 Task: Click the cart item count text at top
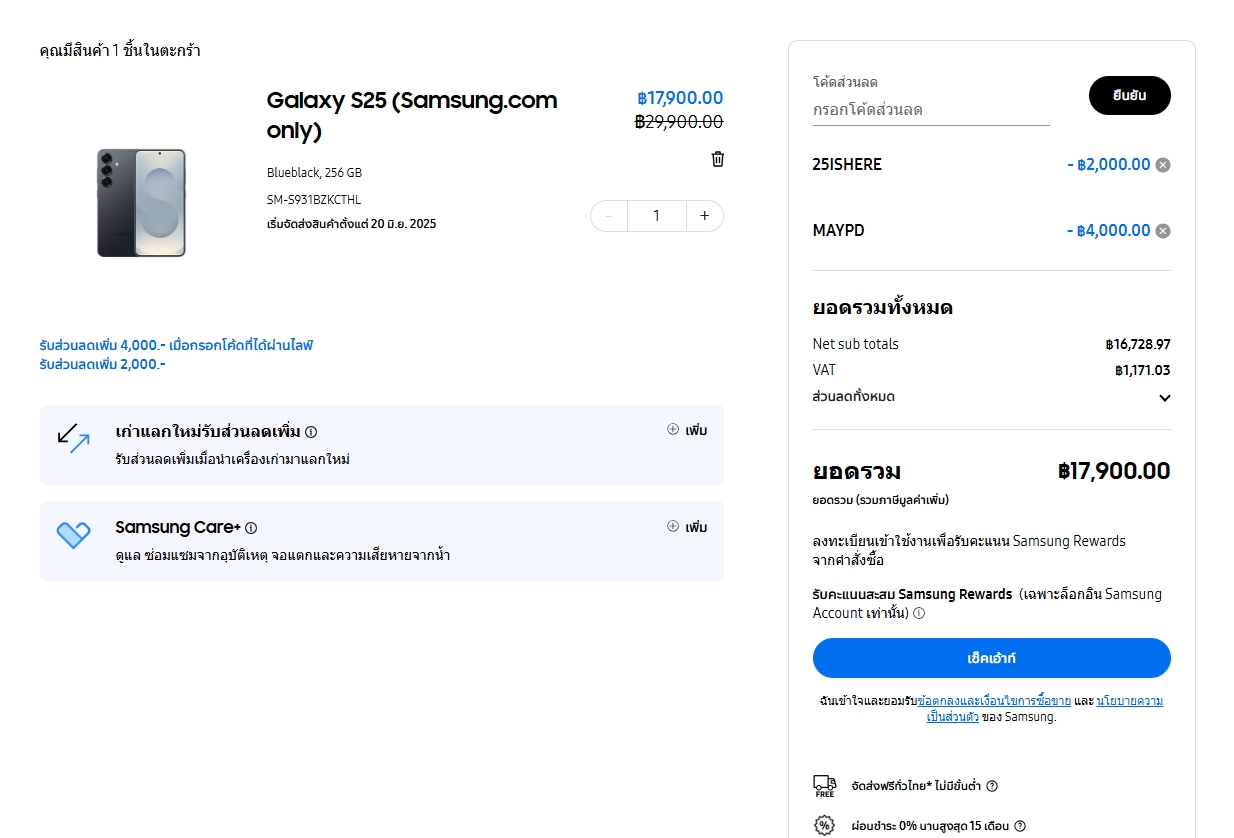tap(120, 50)
